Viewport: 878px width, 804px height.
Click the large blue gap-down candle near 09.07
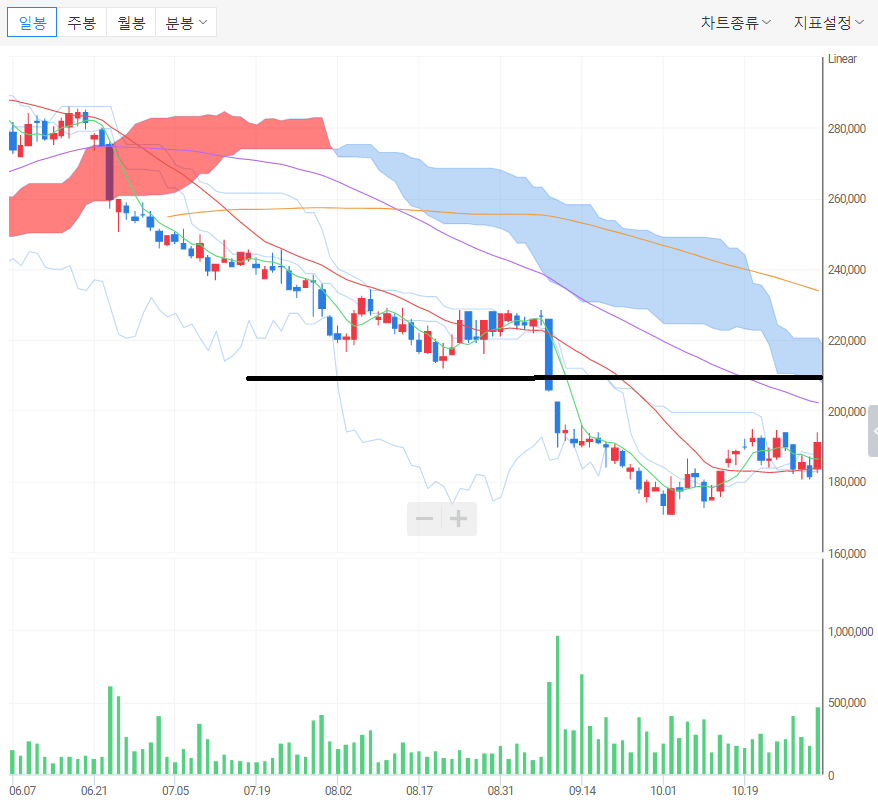coord(549,354)
